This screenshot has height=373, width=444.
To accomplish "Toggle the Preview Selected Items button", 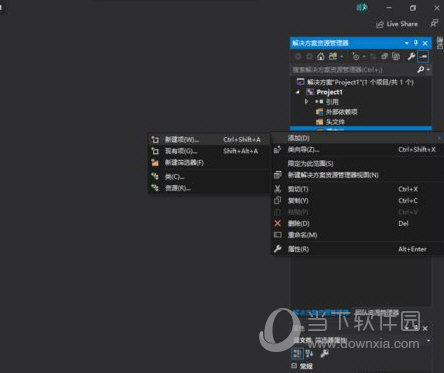I will coord(423,56).
